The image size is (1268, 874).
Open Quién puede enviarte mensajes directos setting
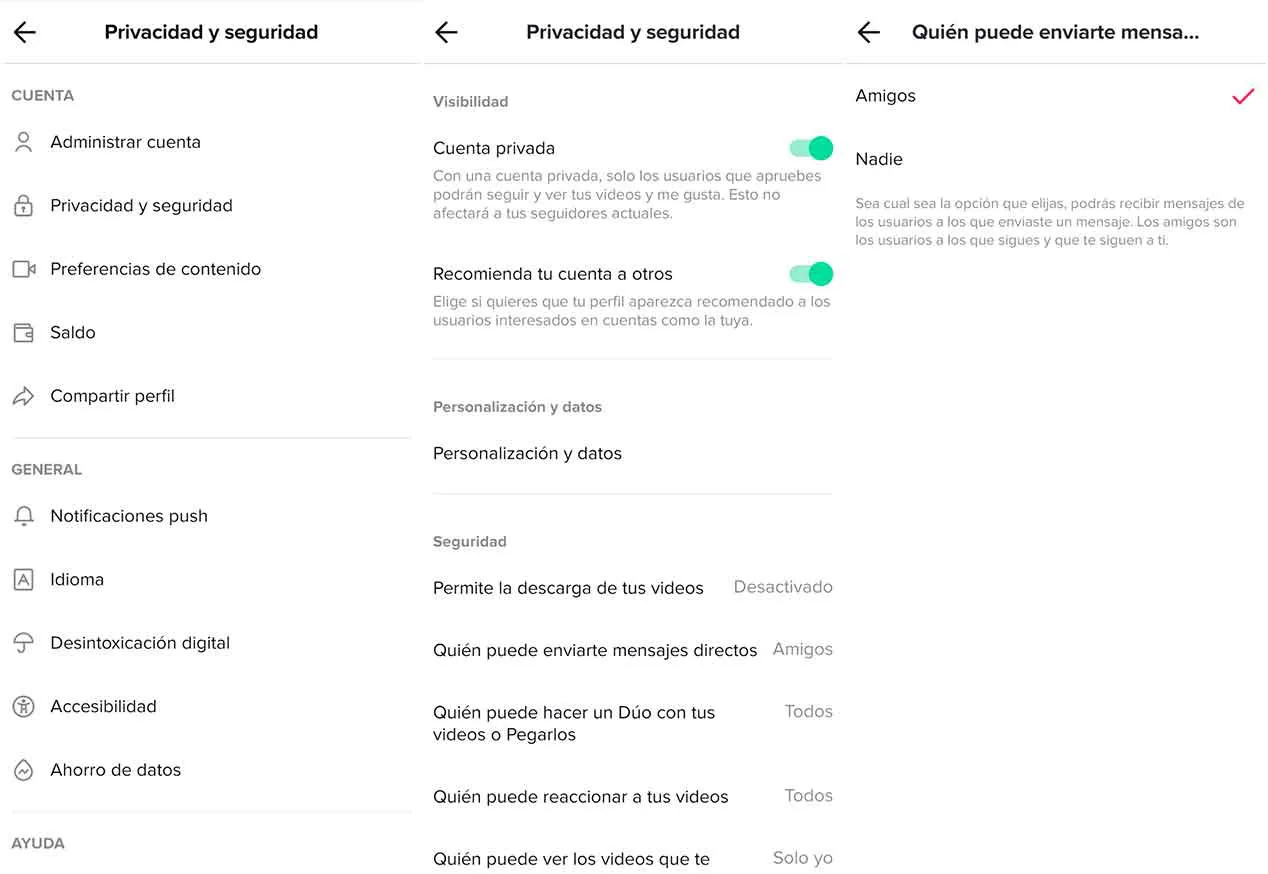tap(632, 650)
